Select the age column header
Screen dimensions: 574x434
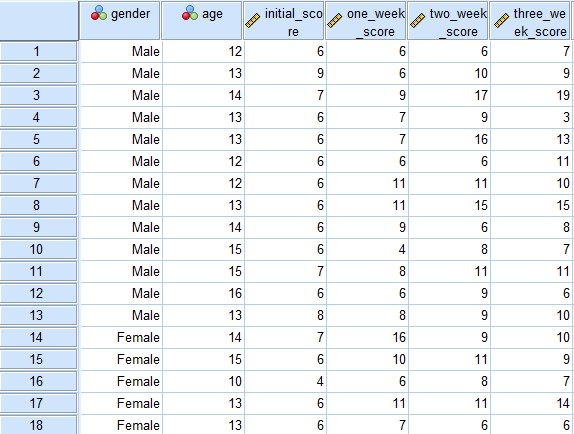pos(202,20)
